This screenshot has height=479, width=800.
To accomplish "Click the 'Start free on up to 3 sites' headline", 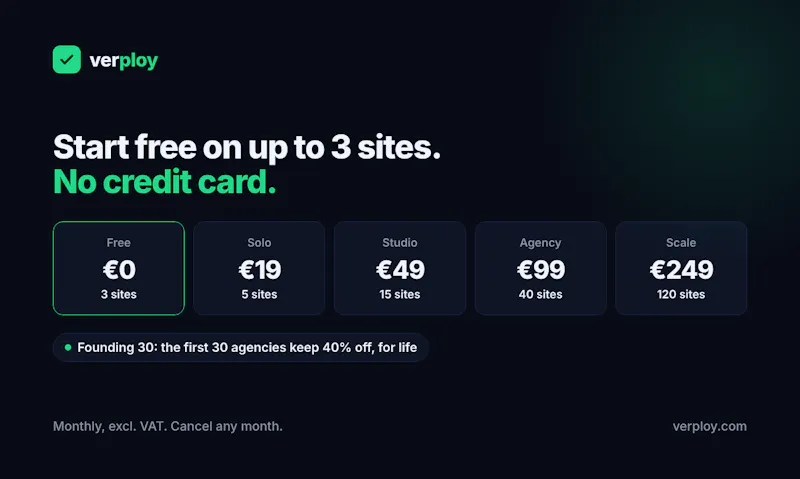I will coord(246,147).
